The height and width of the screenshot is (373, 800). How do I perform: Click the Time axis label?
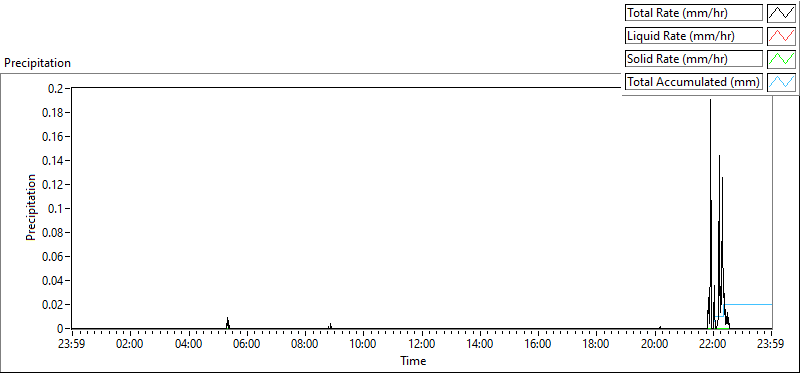pos(413,361)
